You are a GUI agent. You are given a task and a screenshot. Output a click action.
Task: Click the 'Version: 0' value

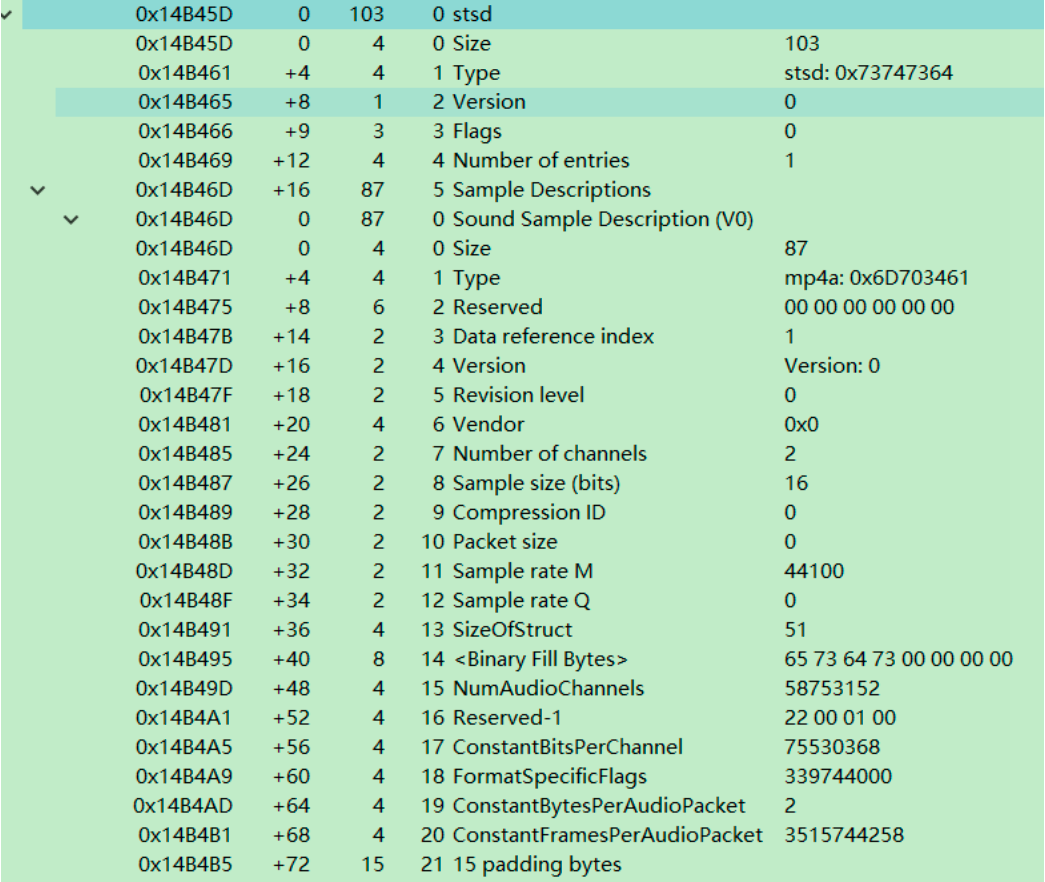pos(832,366)
